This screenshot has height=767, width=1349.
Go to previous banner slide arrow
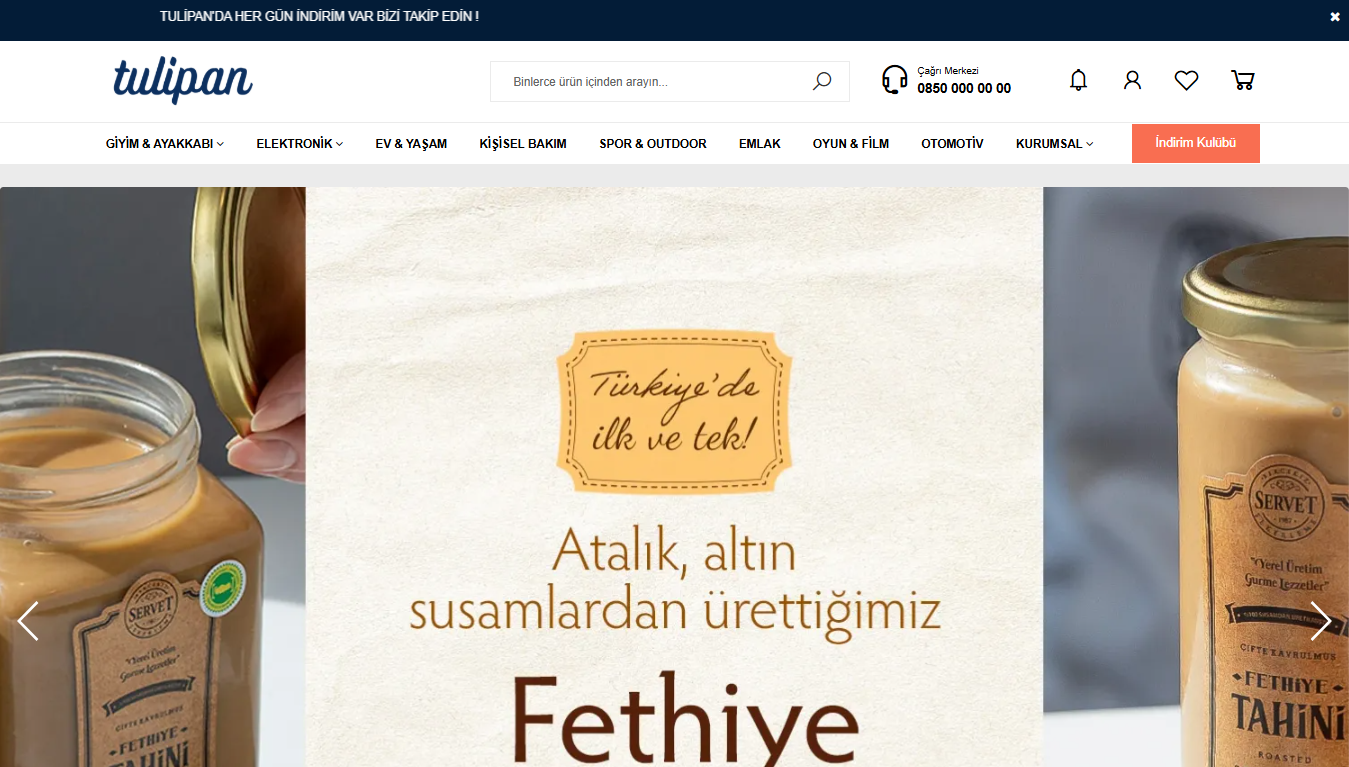click(28, 621)
